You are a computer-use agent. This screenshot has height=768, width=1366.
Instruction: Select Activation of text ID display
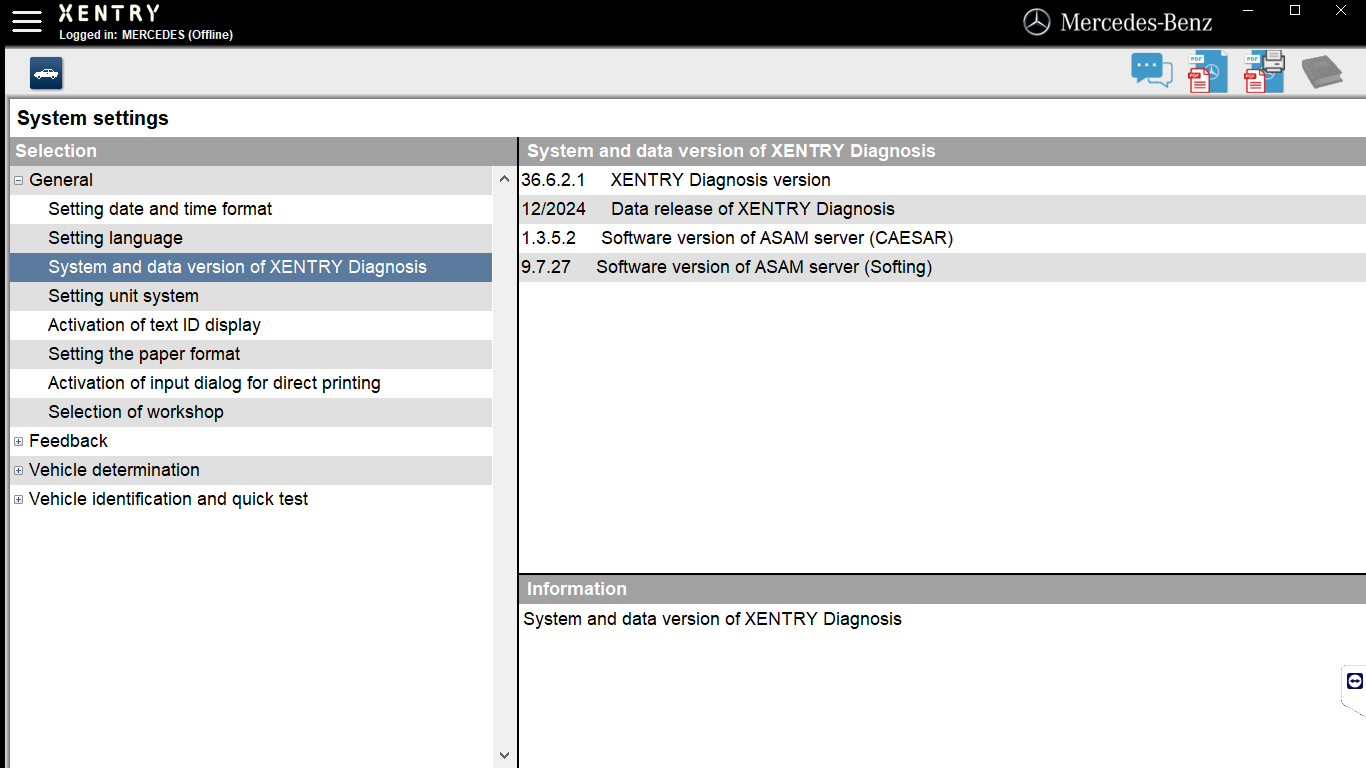click(x=251, y=325)
